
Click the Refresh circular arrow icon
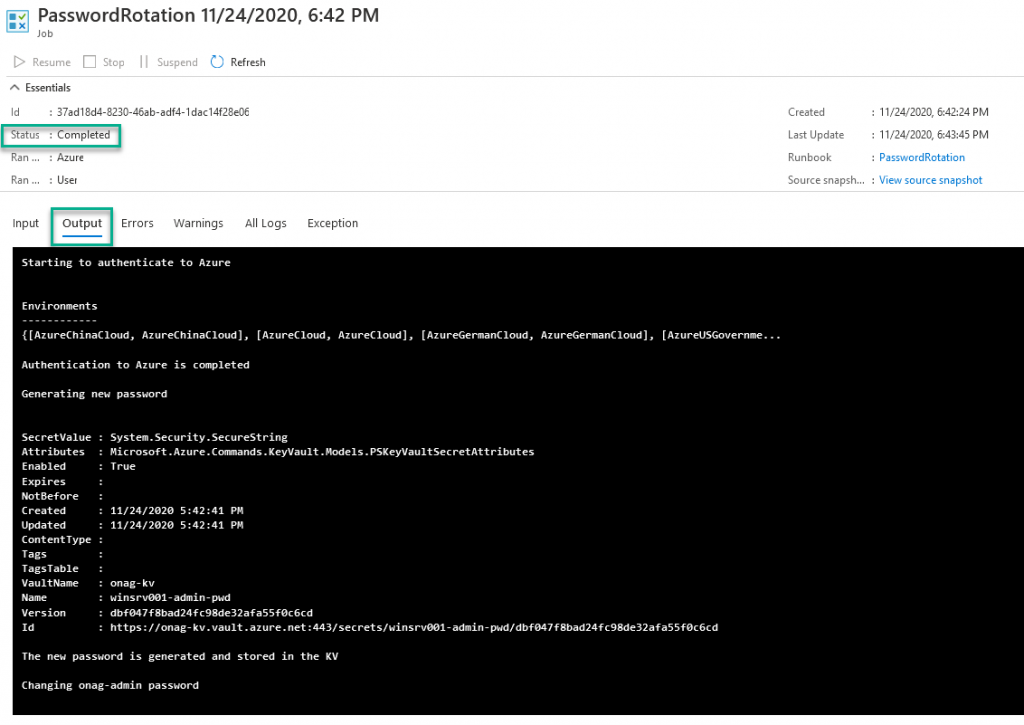(217, 62)
